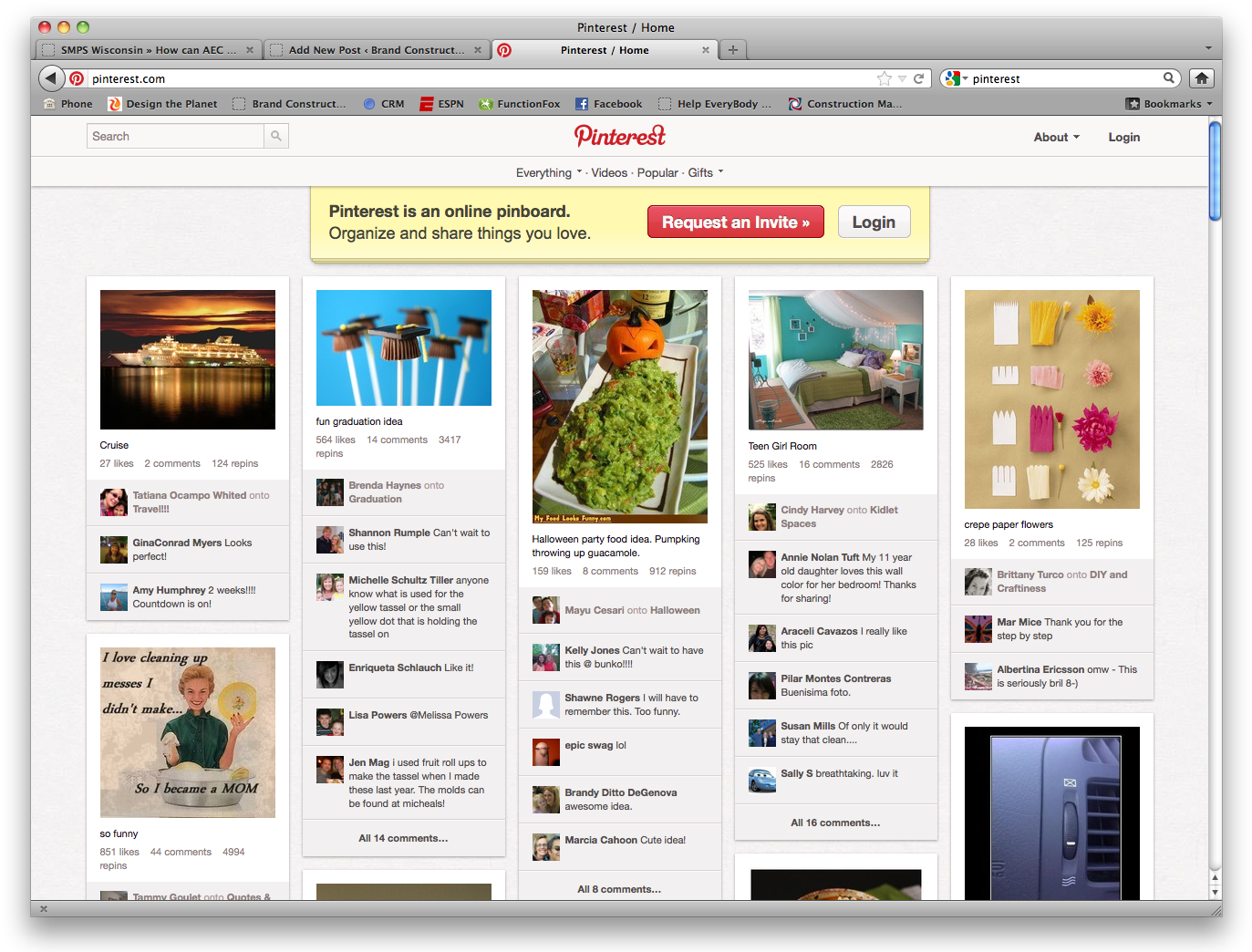
Task: Open a new tab with plus icon
Action: 733,50
